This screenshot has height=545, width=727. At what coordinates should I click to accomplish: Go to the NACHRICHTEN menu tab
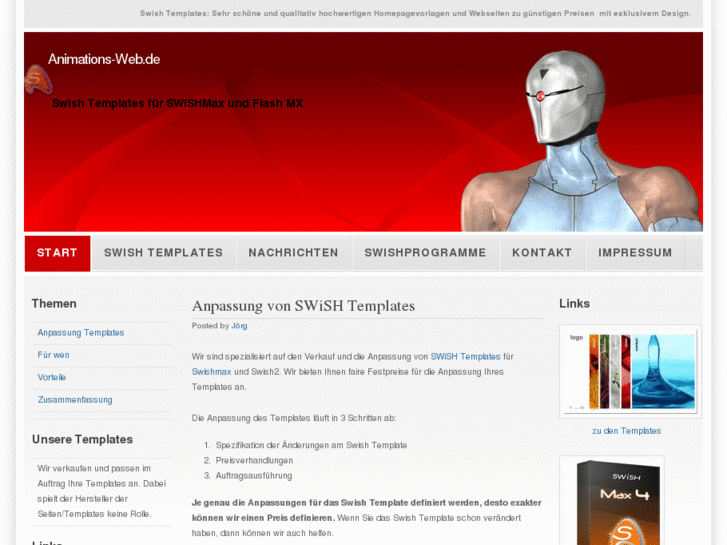point(293,253)
